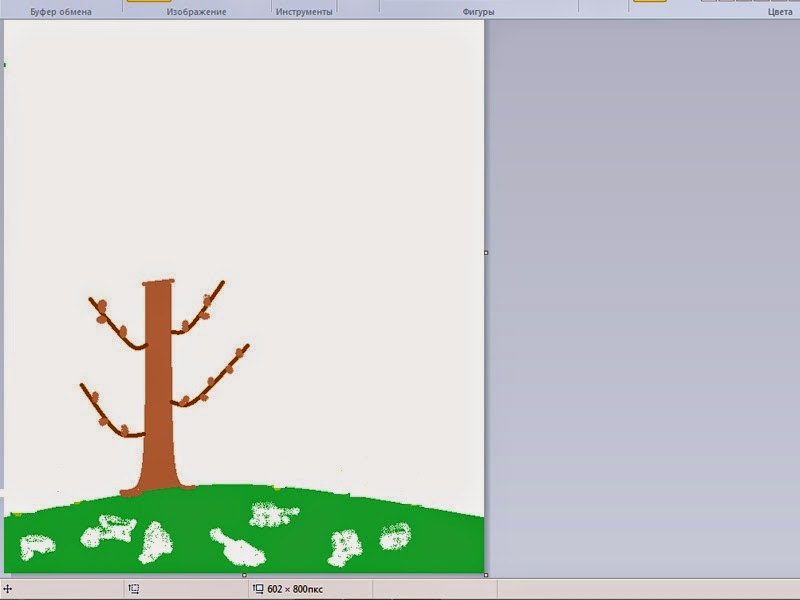Viewport: 800px width, 600px height.
Task: Click the 'Цвета' group label
Action: 780,12
